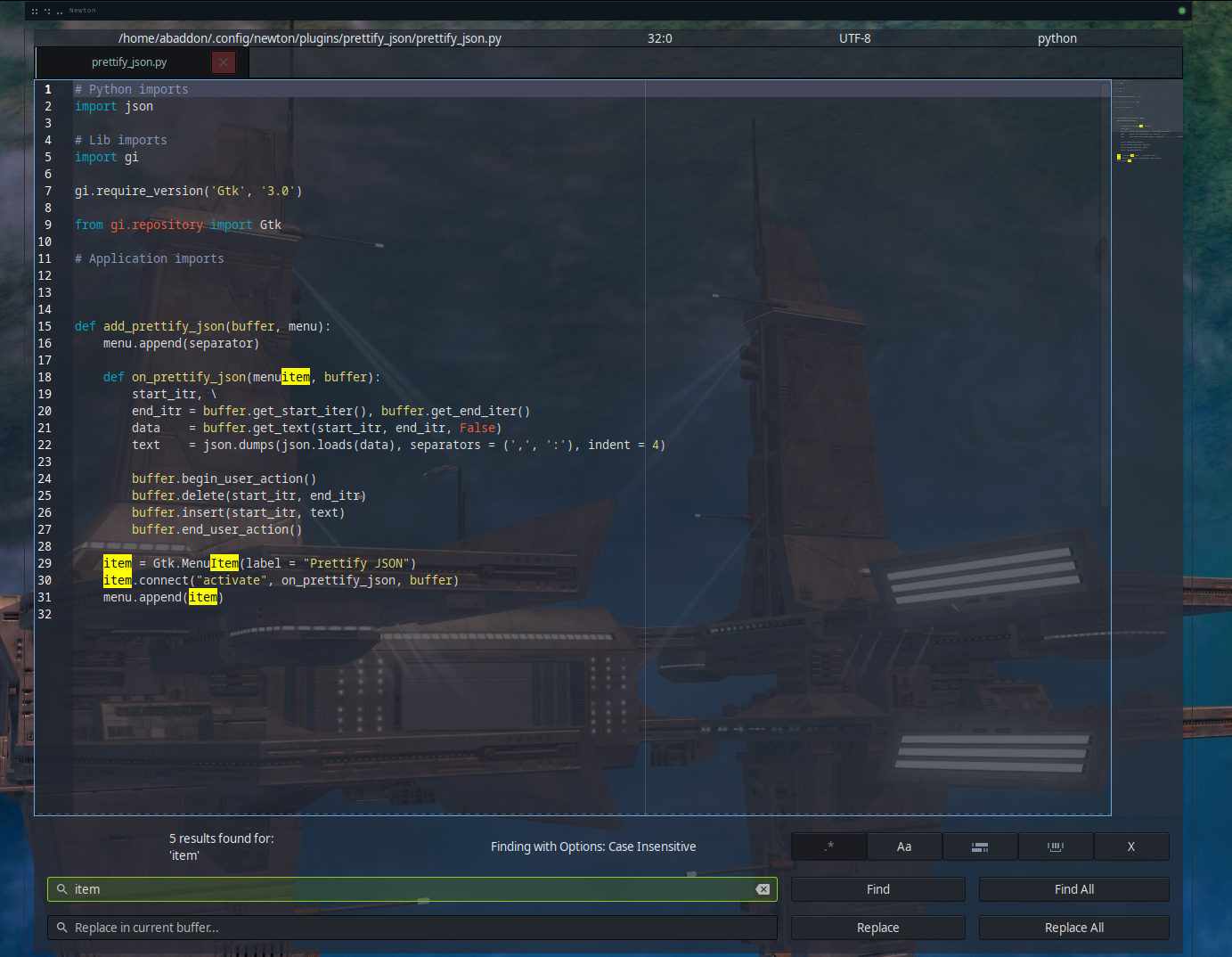Image resolution: width=1232 pixels, height=957 pixels.
Task: Open the UTF-8 encoding selector
Action: 854,38
